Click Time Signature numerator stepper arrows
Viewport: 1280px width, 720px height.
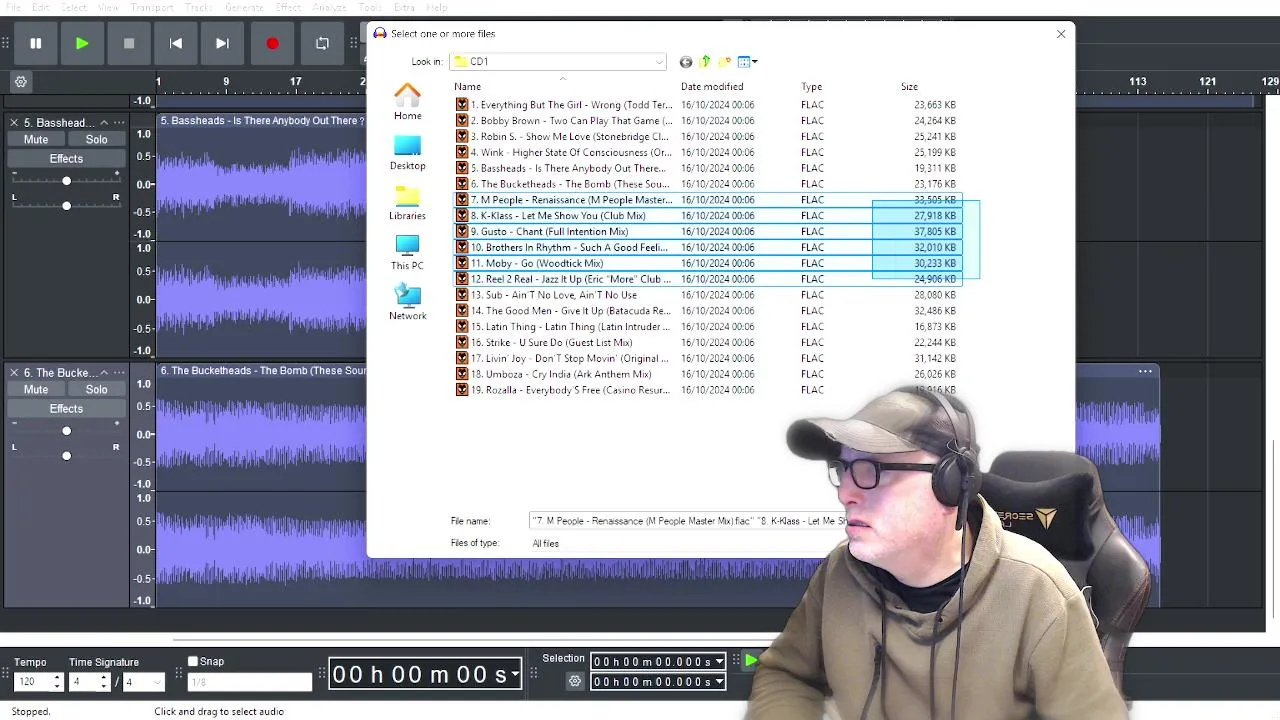103,682
